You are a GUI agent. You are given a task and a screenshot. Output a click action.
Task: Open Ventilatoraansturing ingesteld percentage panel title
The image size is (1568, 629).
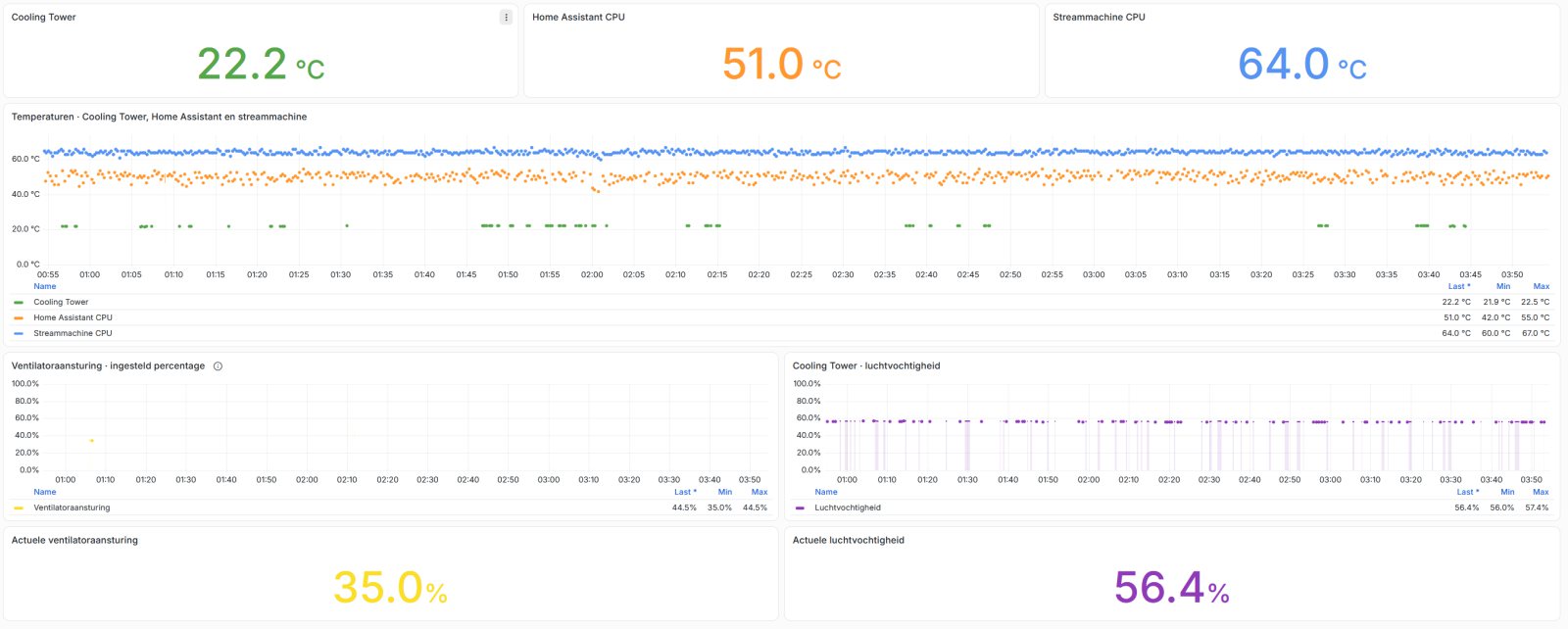tap(108, 366)
